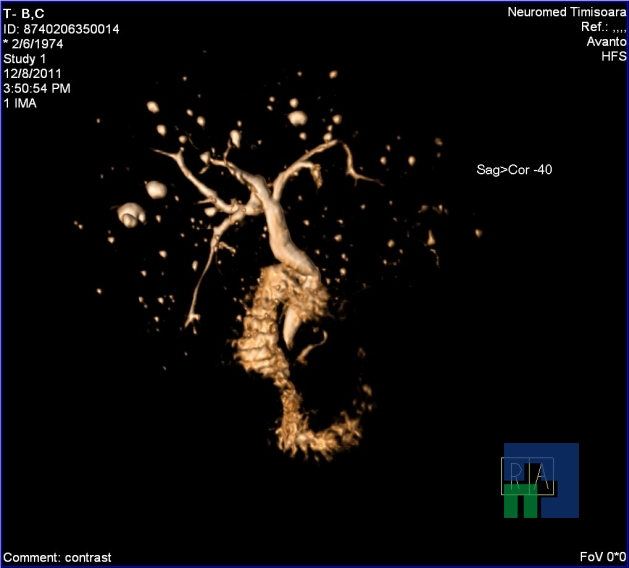Click the 'Comment: contrast' annotation
The image size is (629, 568).
(57, 558)
